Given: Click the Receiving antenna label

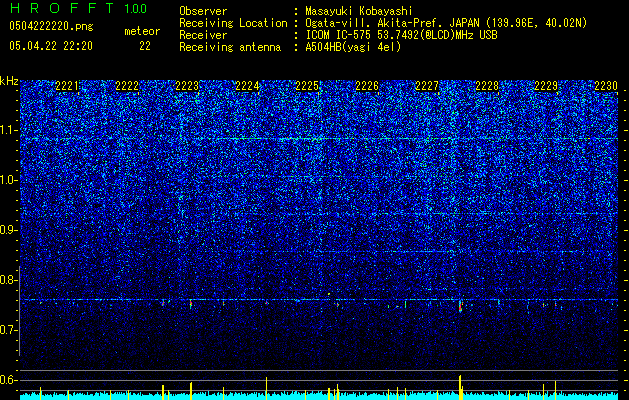Looking at the screenshot, I should click(x=230, y=47).
